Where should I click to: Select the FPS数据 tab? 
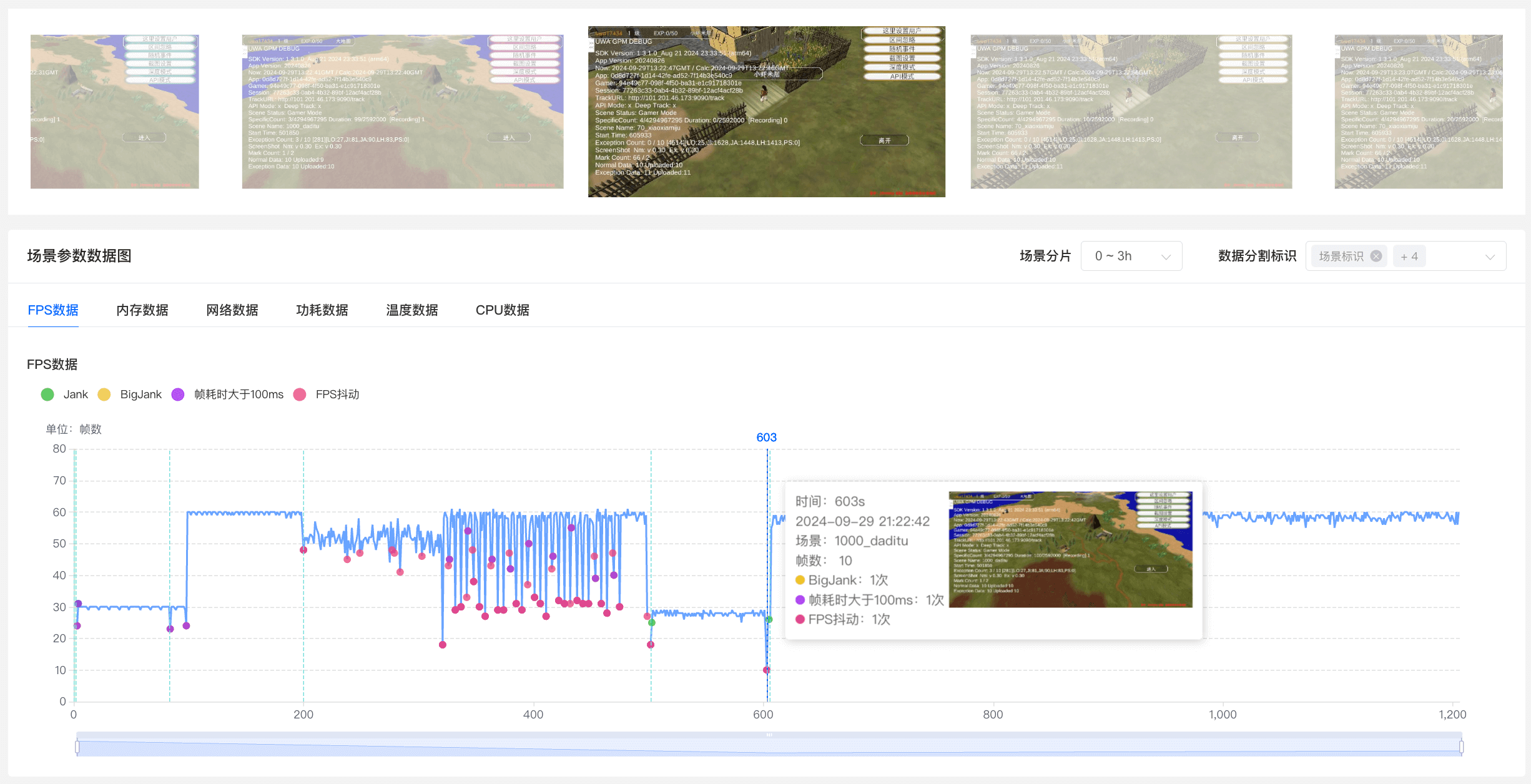(x=53, y=310)
